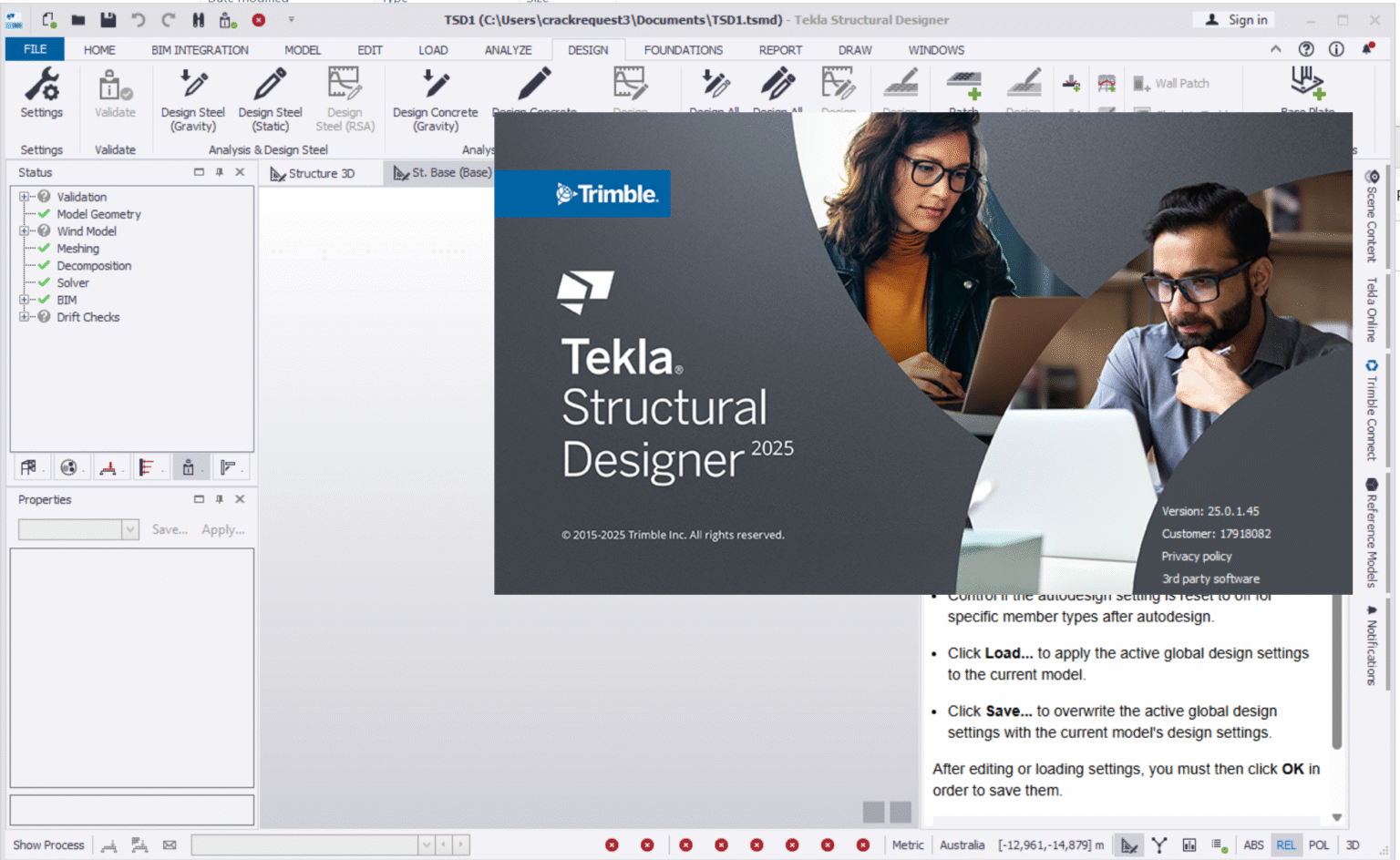Viewport: 1400px width, 860px height.
Task: Run Design Steel (Gravity)
Action: point(193,100)
